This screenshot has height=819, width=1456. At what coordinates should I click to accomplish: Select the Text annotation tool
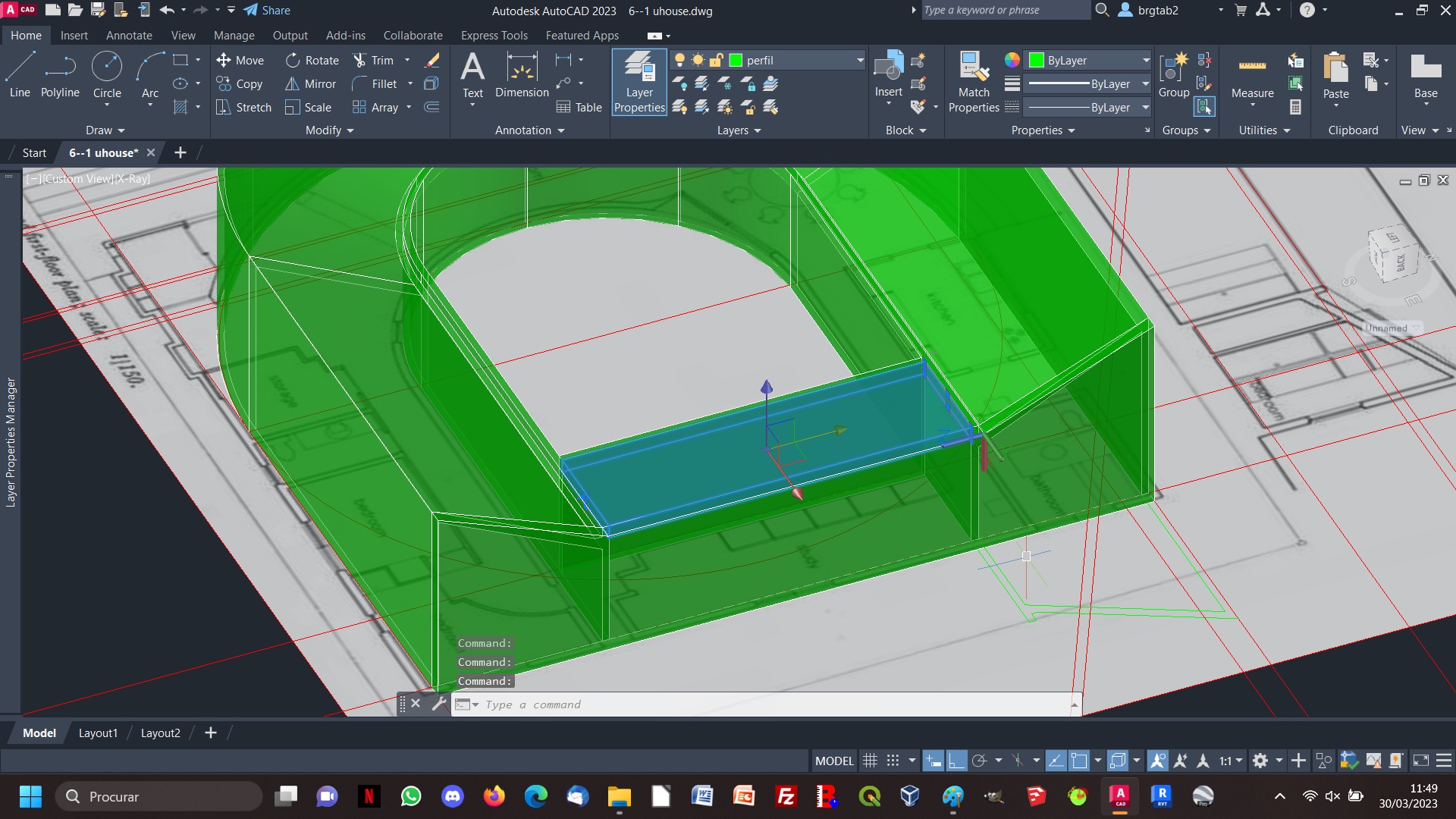point(472,75)
